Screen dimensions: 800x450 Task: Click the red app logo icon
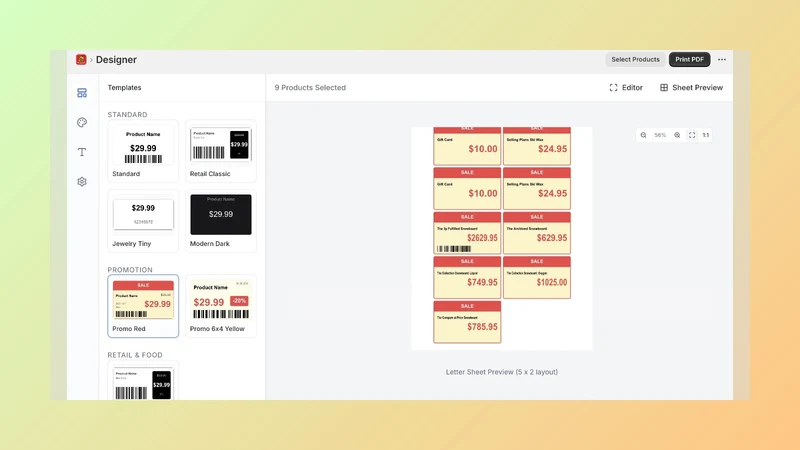(81, 60)
